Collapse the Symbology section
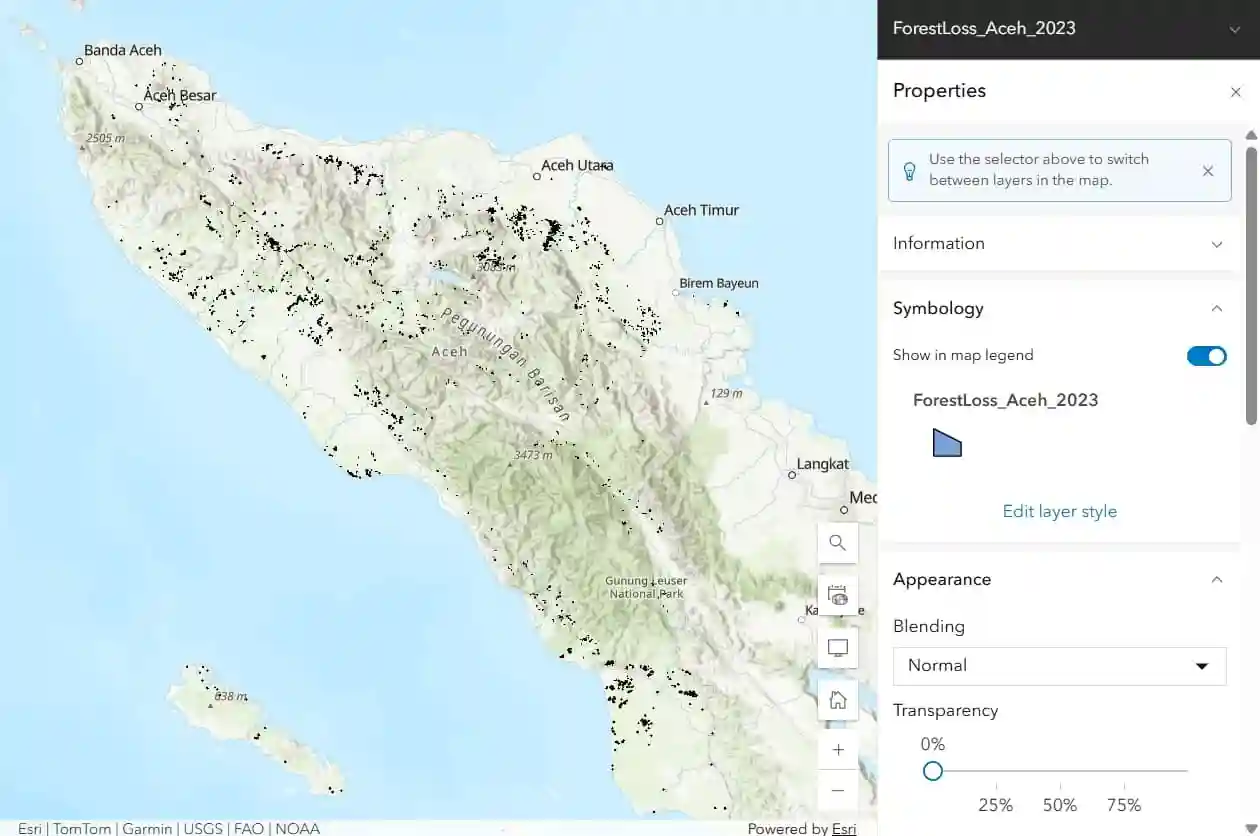This screenshot has height=836, width=1260. 1217,308
